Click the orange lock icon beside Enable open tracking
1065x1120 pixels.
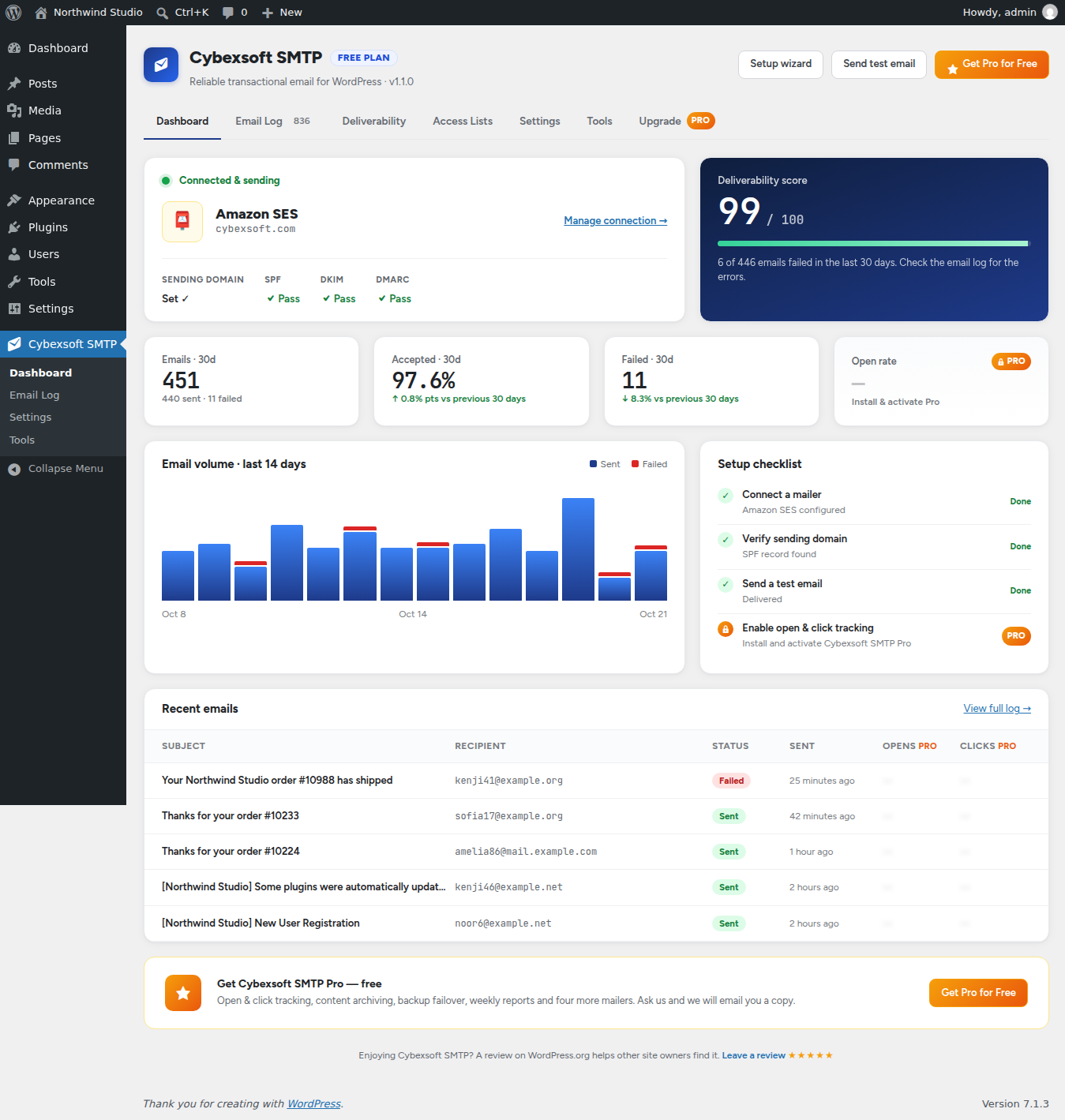pyautogui.click(x=726, y=629)
